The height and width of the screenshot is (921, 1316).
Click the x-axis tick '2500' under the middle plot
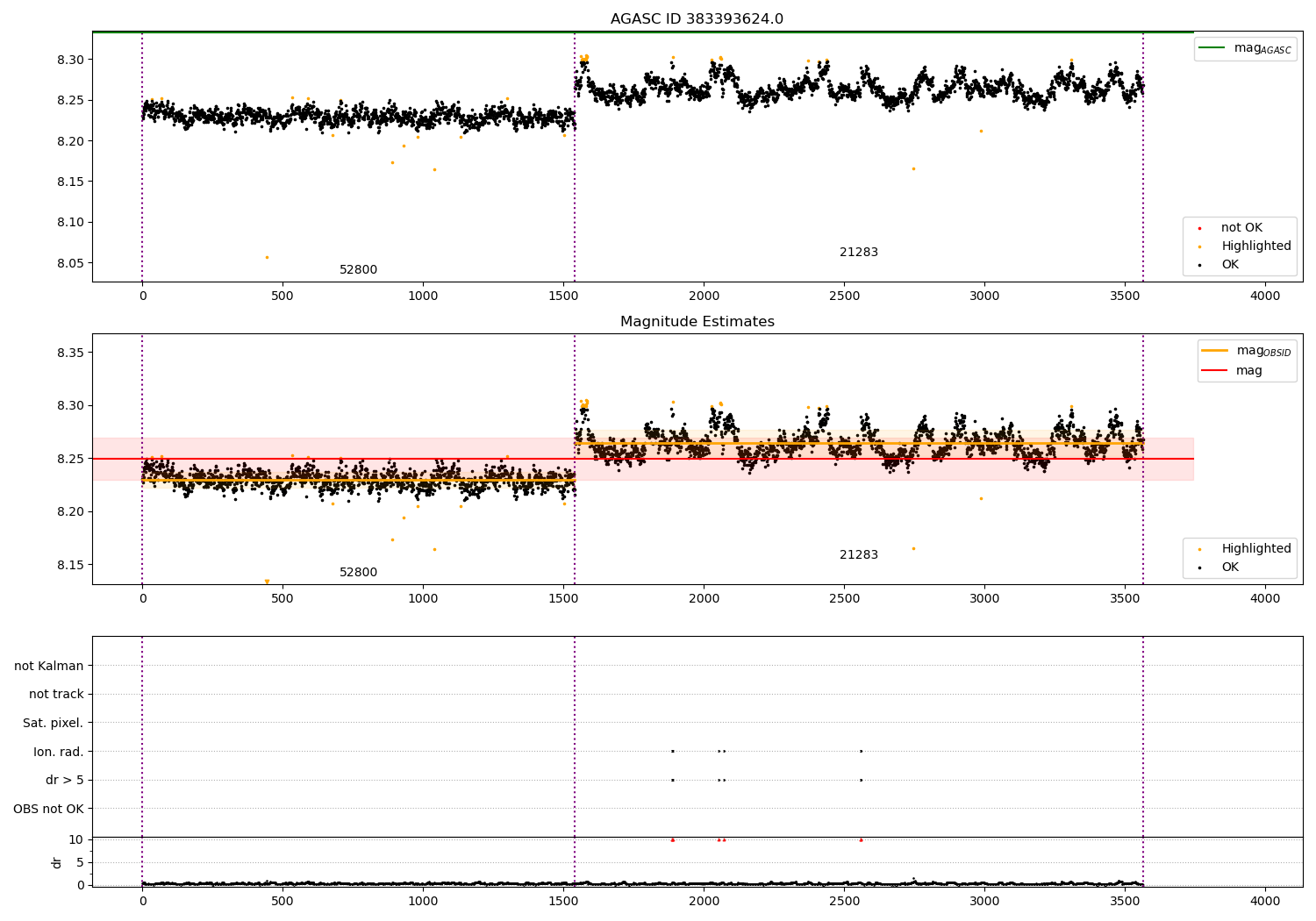[x=844, y=599]
